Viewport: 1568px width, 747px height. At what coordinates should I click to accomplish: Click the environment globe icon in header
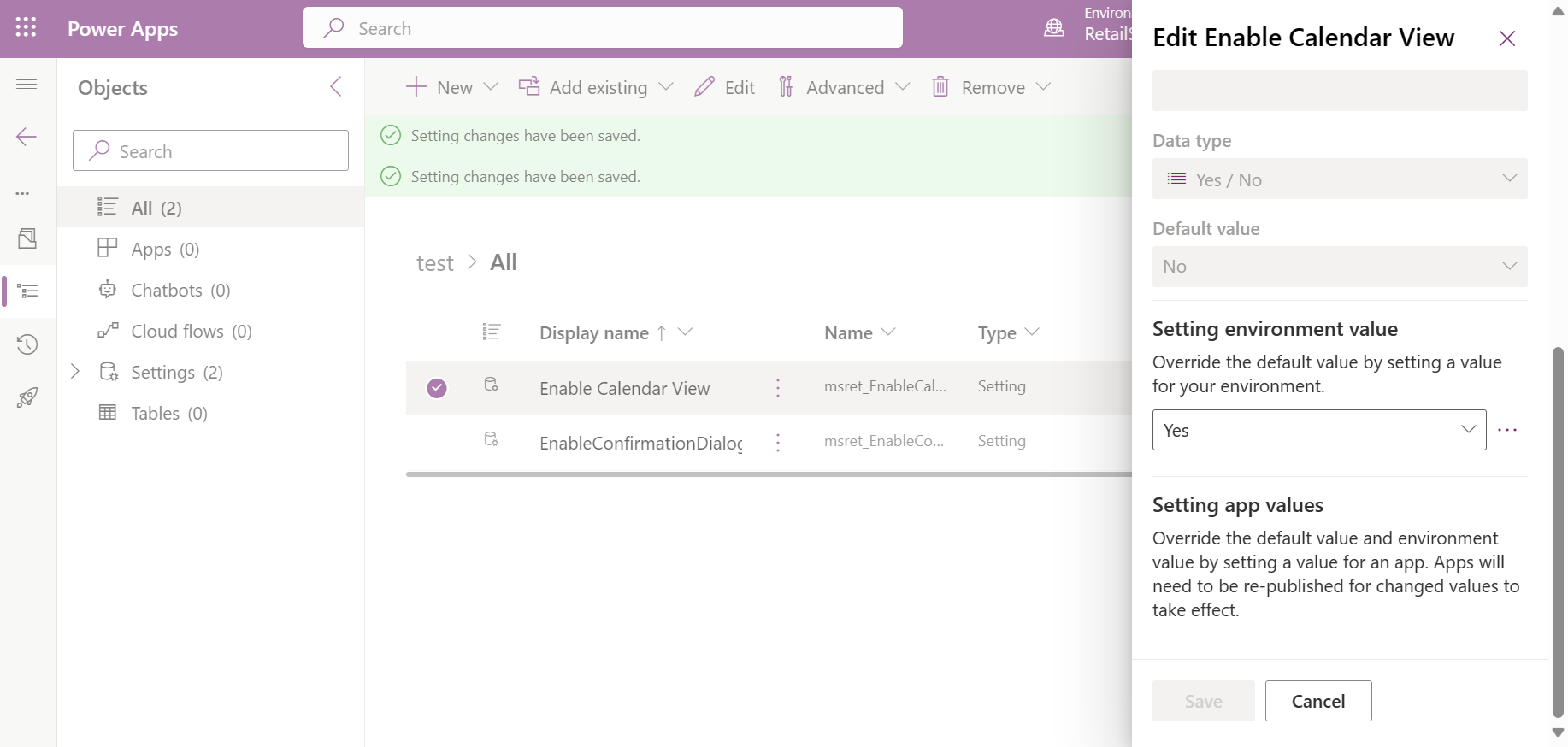pyautogui.click(x=1054, y=28)
